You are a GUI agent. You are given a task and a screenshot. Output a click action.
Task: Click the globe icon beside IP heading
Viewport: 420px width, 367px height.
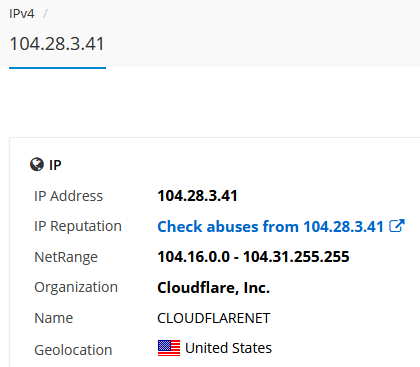[37, 164]
